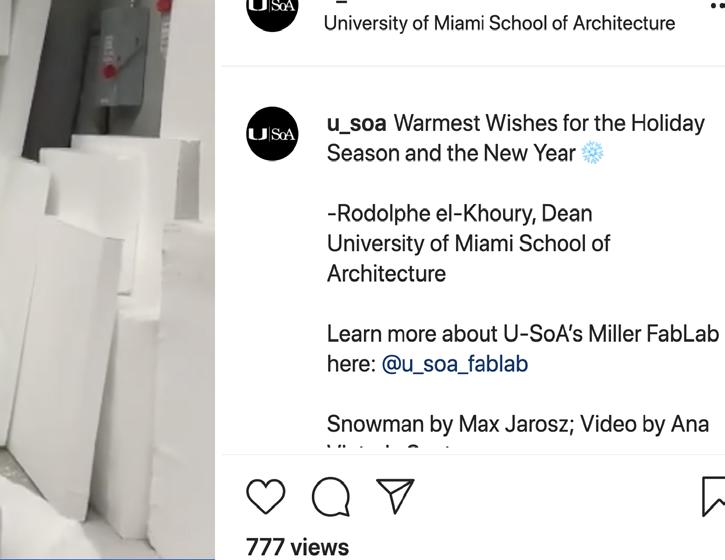The width and height of the screenshot is (725, 560).
Task: Click the U|SoA avatar beside the caption
Action: tap(272, 134)
